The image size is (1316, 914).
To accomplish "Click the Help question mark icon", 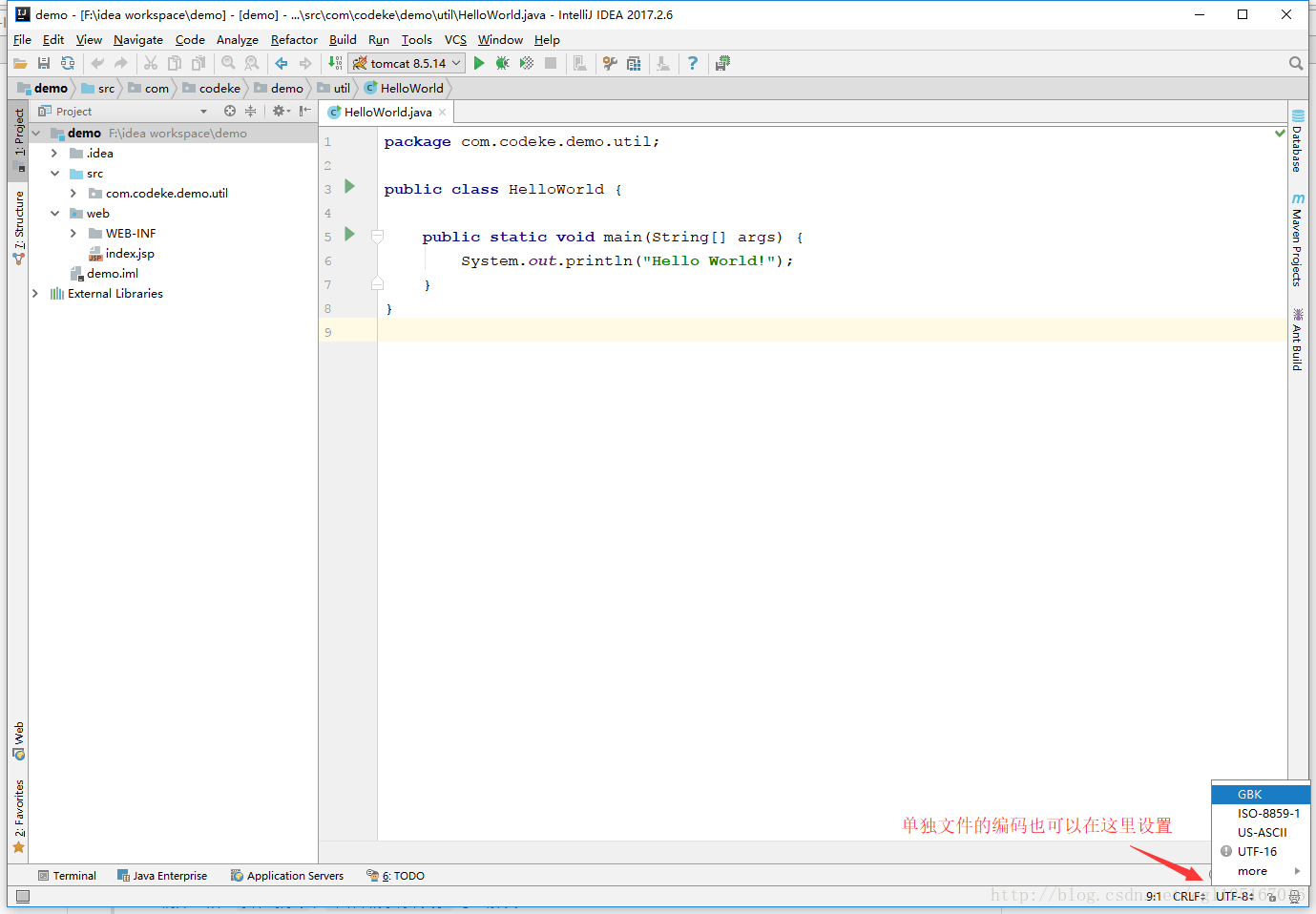I will point(693,63).
